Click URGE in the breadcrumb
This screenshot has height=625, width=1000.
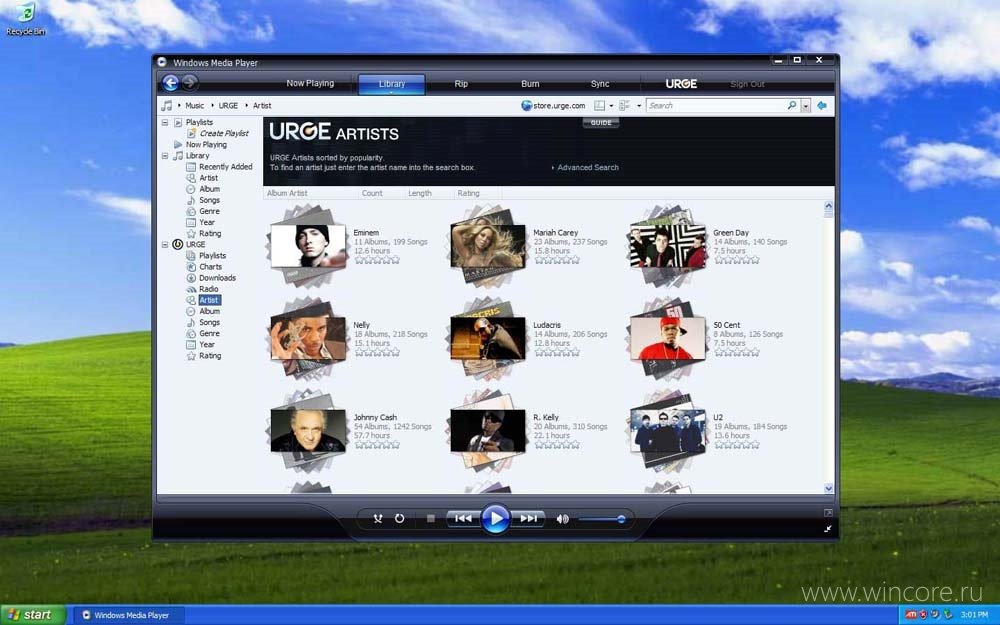[228, 106]
